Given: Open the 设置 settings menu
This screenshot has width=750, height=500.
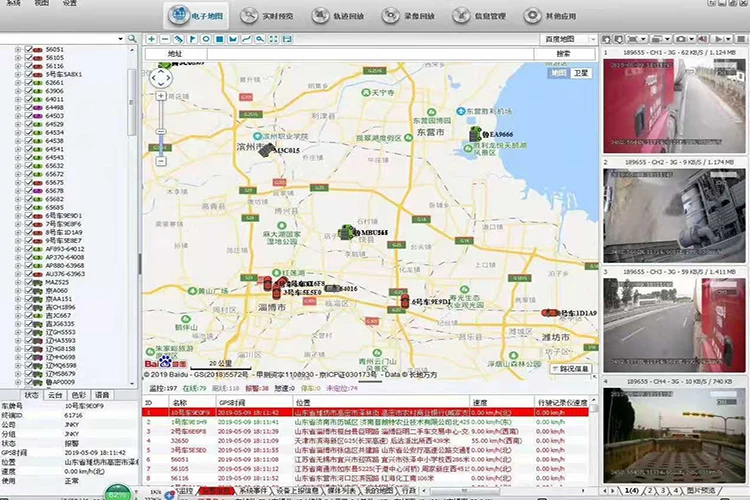Looking at the screenshot, I should 70,3.
